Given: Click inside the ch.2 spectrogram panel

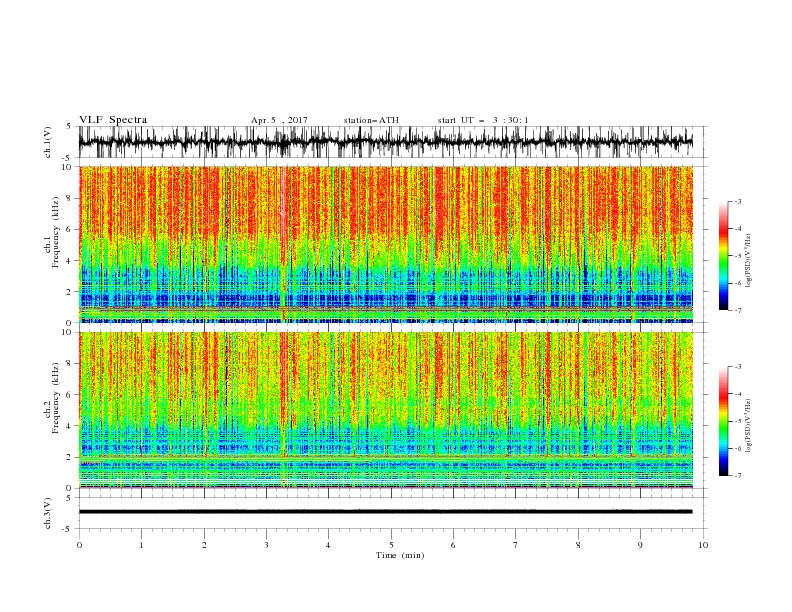Looking at the screenshot, I should [385, 410].
